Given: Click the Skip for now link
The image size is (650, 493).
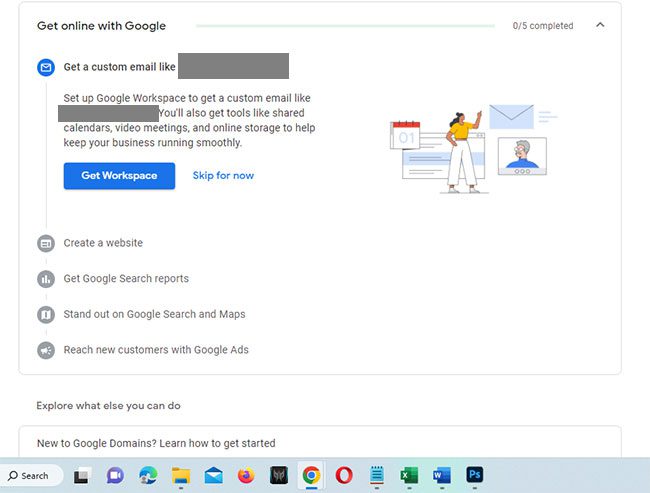Looking at the screenshot, I should pos(223,176).
